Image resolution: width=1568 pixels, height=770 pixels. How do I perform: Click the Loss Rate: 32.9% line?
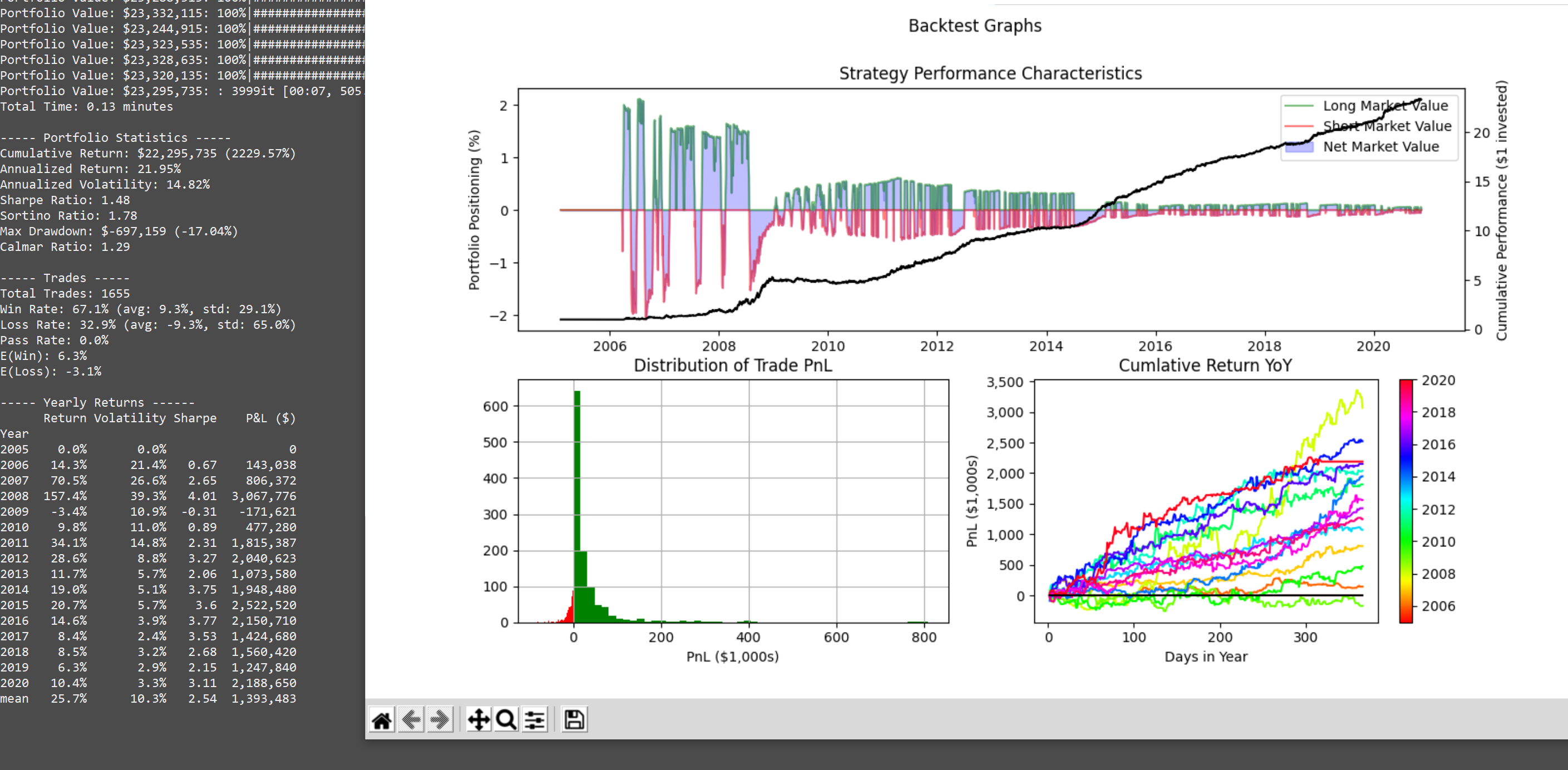pyautogui.click(x=148, y=324)
